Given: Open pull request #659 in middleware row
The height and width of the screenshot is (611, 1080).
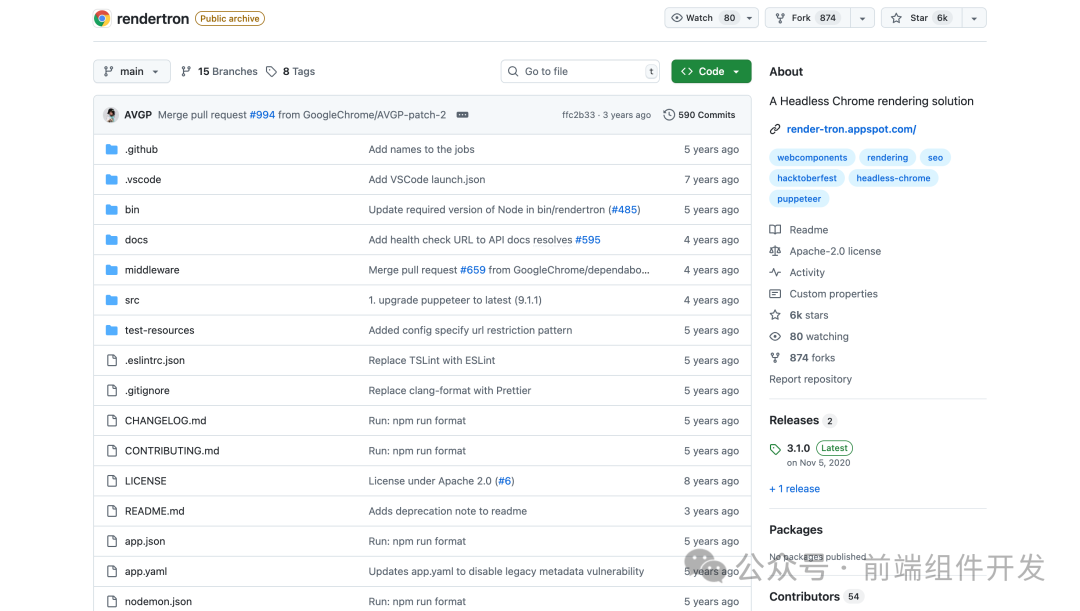Looking at the screenshot, I should click(x=472, y=270).
